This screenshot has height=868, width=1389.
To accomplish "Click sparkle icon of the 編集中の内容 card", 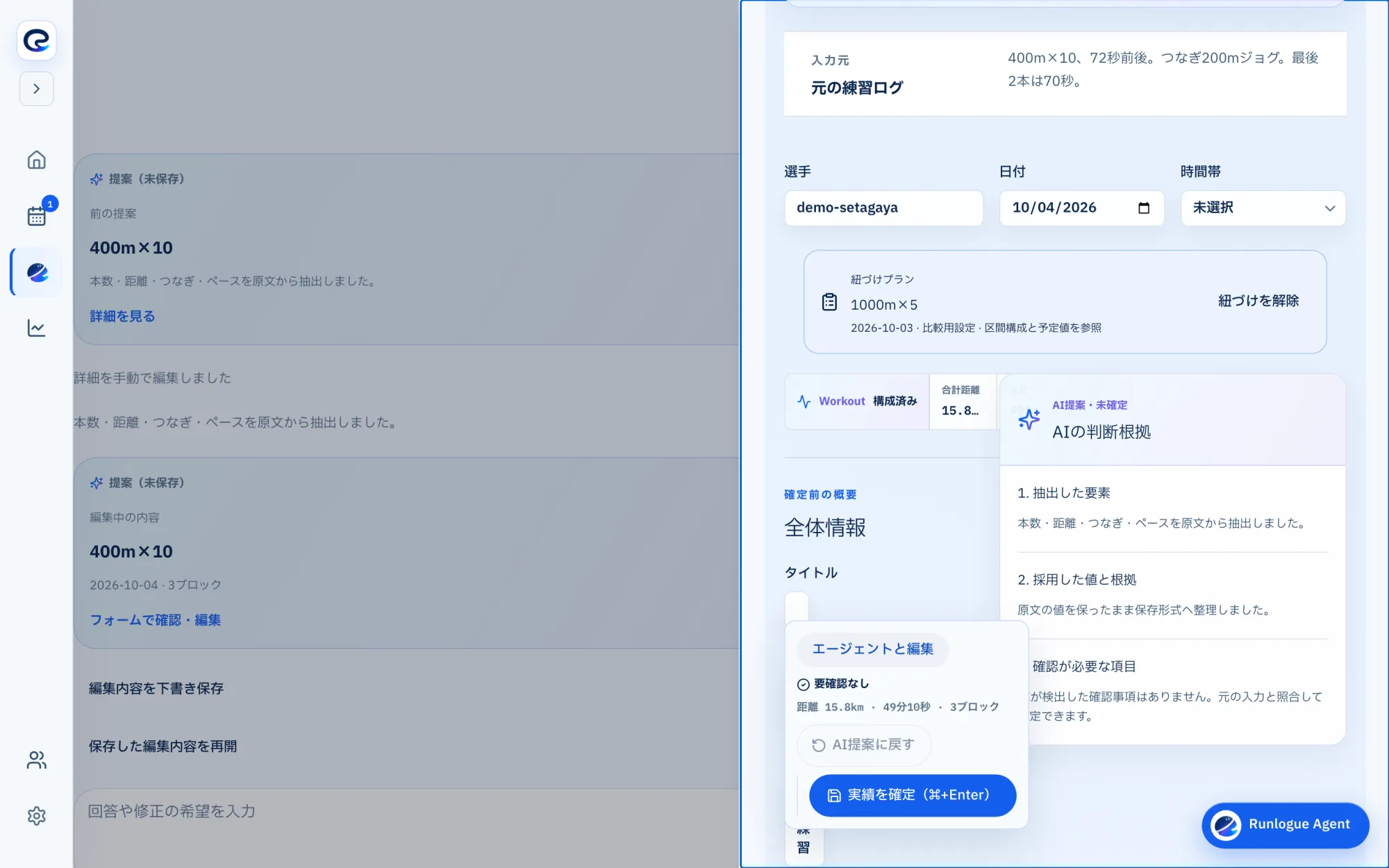I will click(x=97, y=483).
